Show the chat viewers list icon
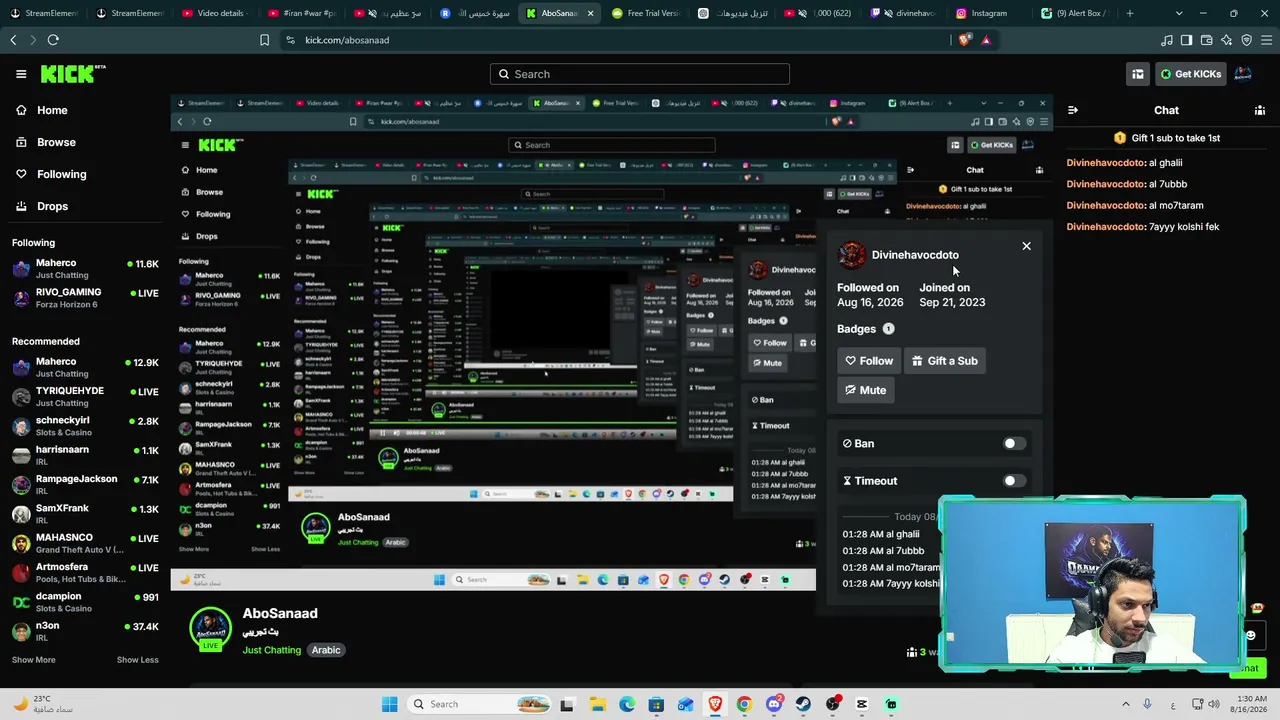The height and width of the screenshot is (720, 1280). coord(1260,110)
